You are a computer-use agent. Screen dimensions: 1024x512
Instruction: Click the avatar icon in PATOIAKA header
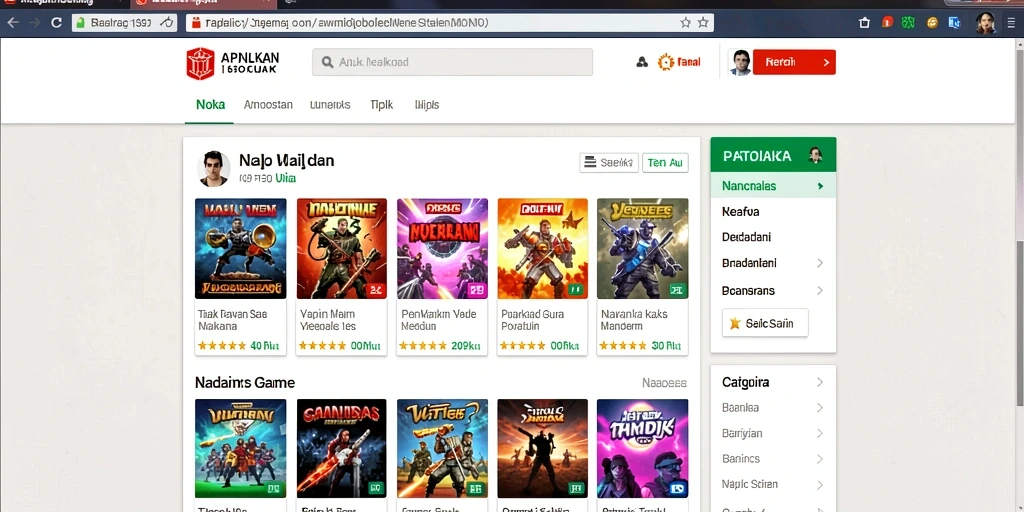(814, 155)
